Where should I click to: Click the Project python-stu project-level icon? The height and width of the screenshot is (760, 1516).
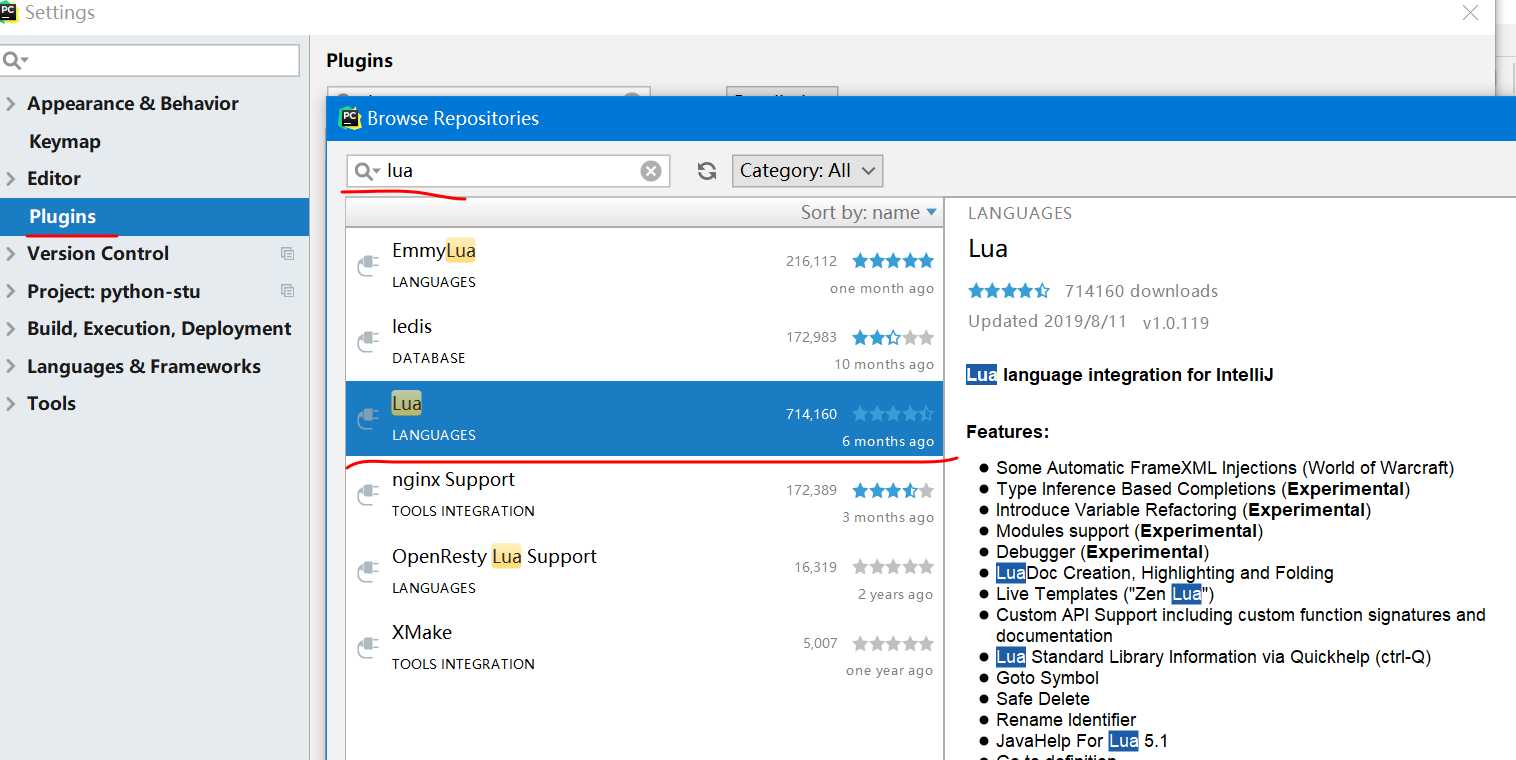click(287, 291)
